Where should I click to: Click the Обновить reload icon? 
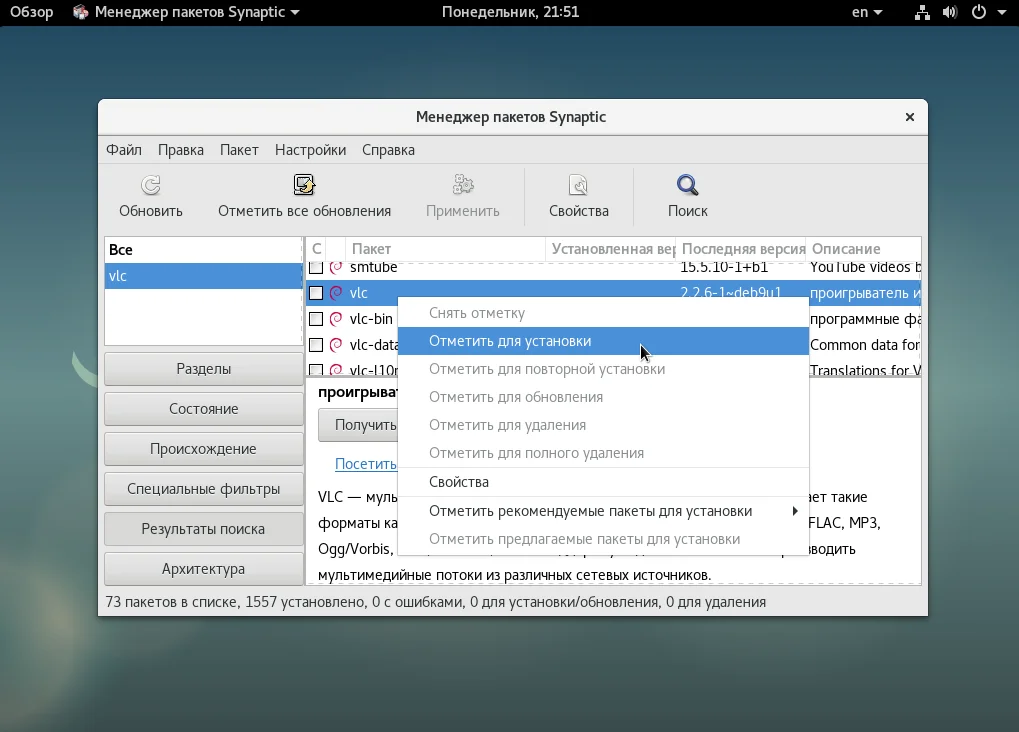point(151,186)
